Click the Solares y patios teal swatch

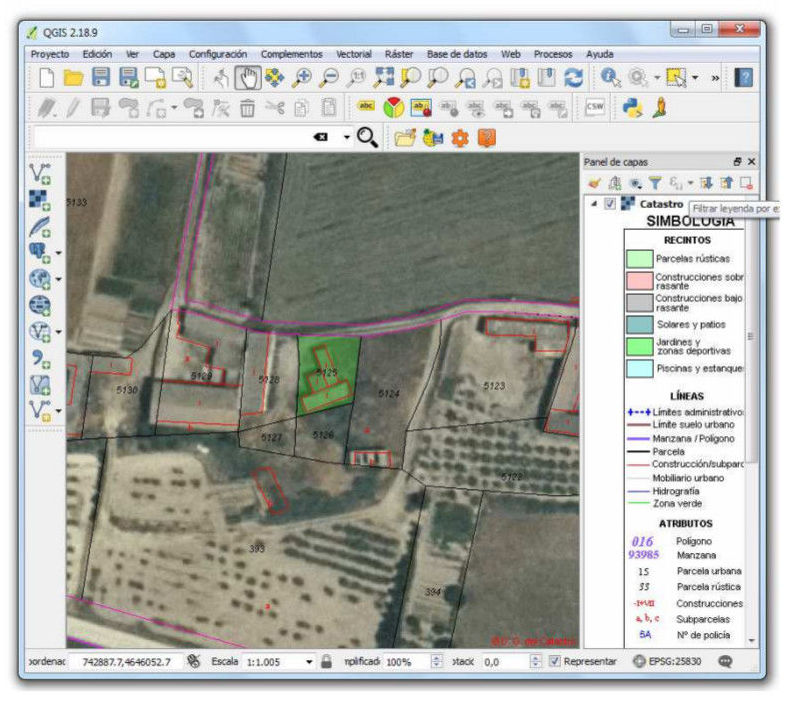pyautogui.click(x=639, y=324)
